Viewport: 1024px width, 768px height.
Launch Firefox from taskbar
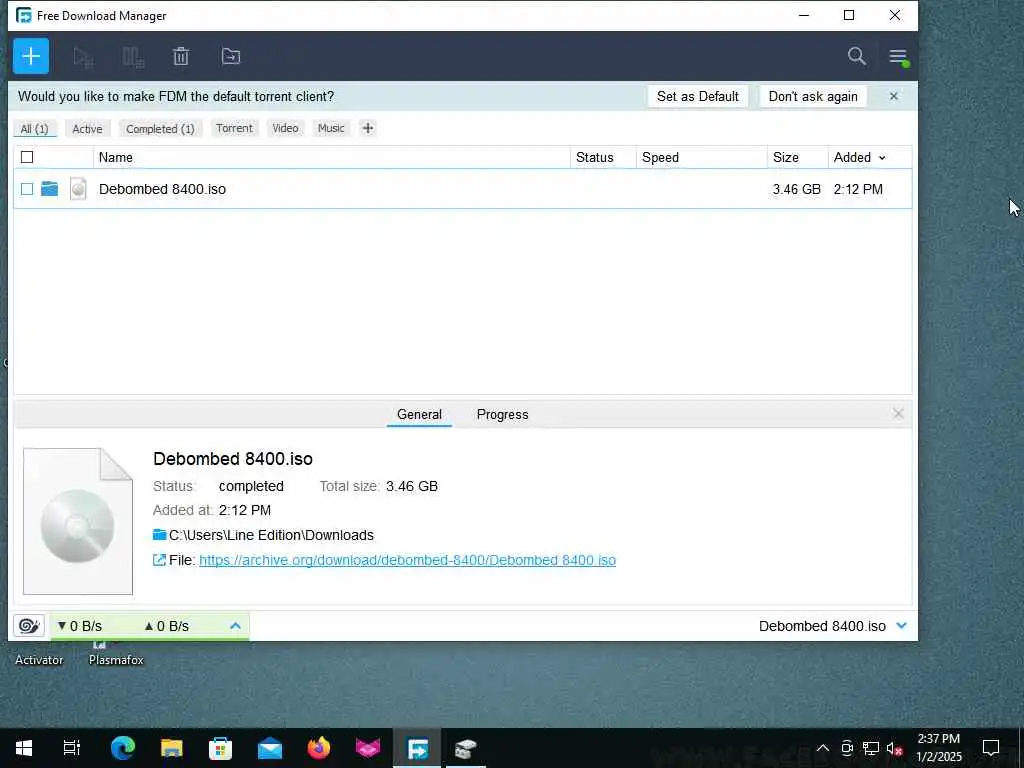coord(319,748)
